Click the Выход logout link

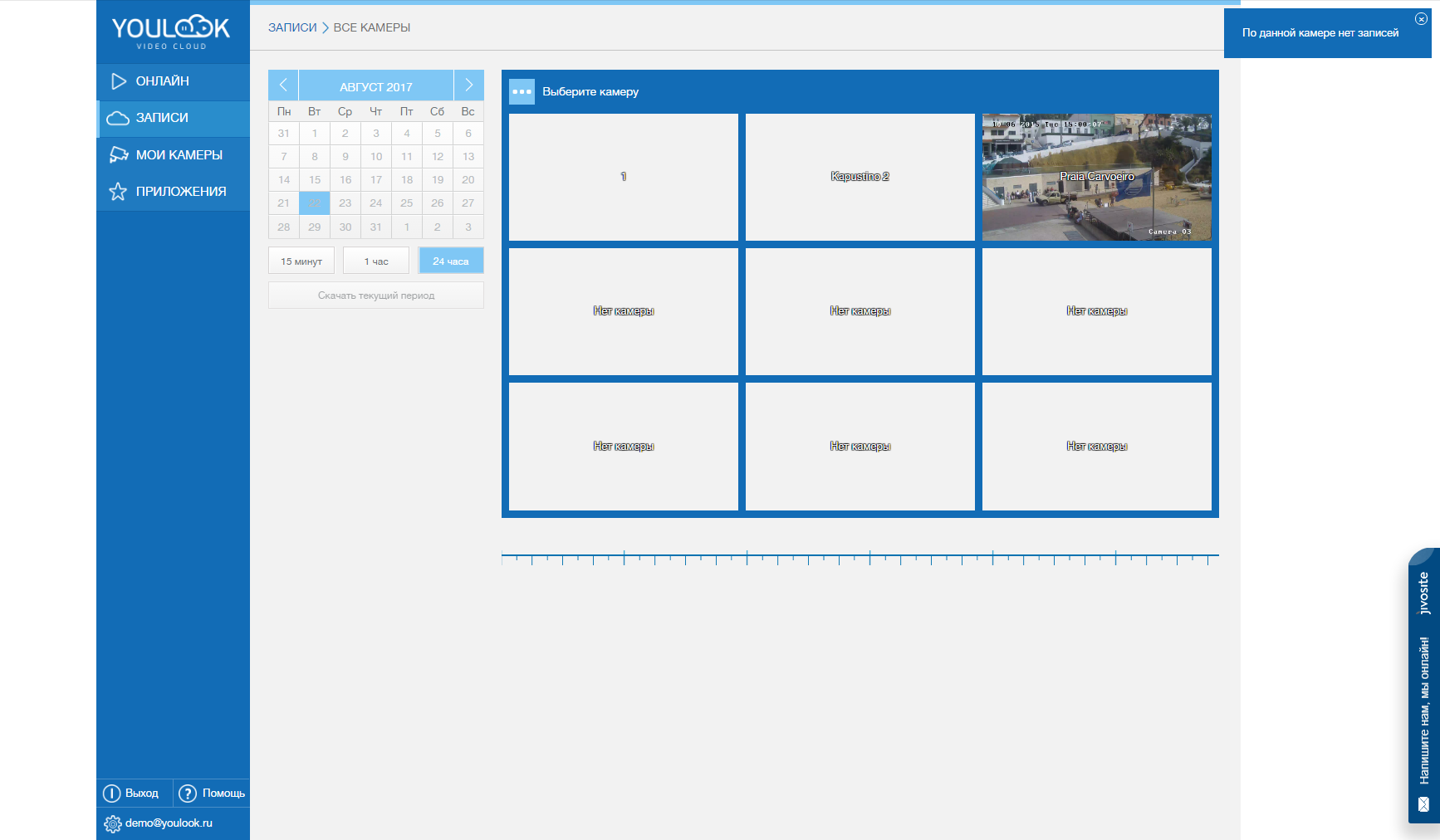tap(142, 794)
